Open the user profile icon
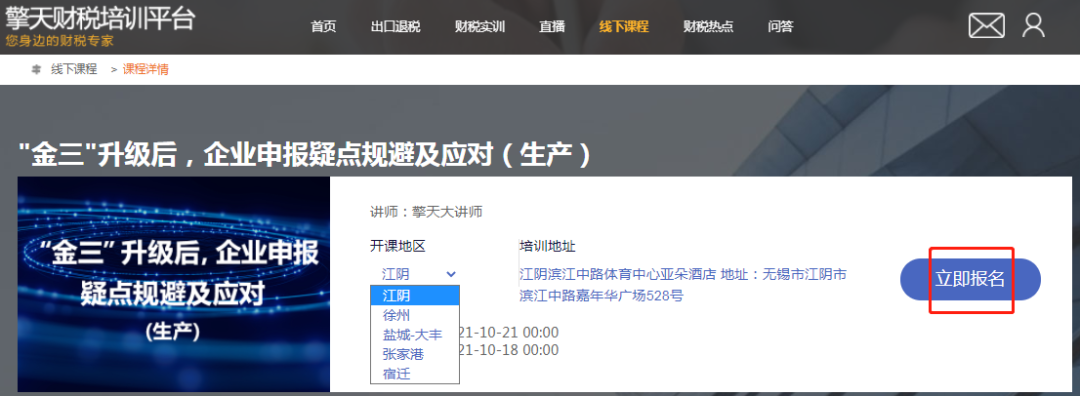Image resolution: width=1080 pixels, height=396 pixels. click(1033, 25)
